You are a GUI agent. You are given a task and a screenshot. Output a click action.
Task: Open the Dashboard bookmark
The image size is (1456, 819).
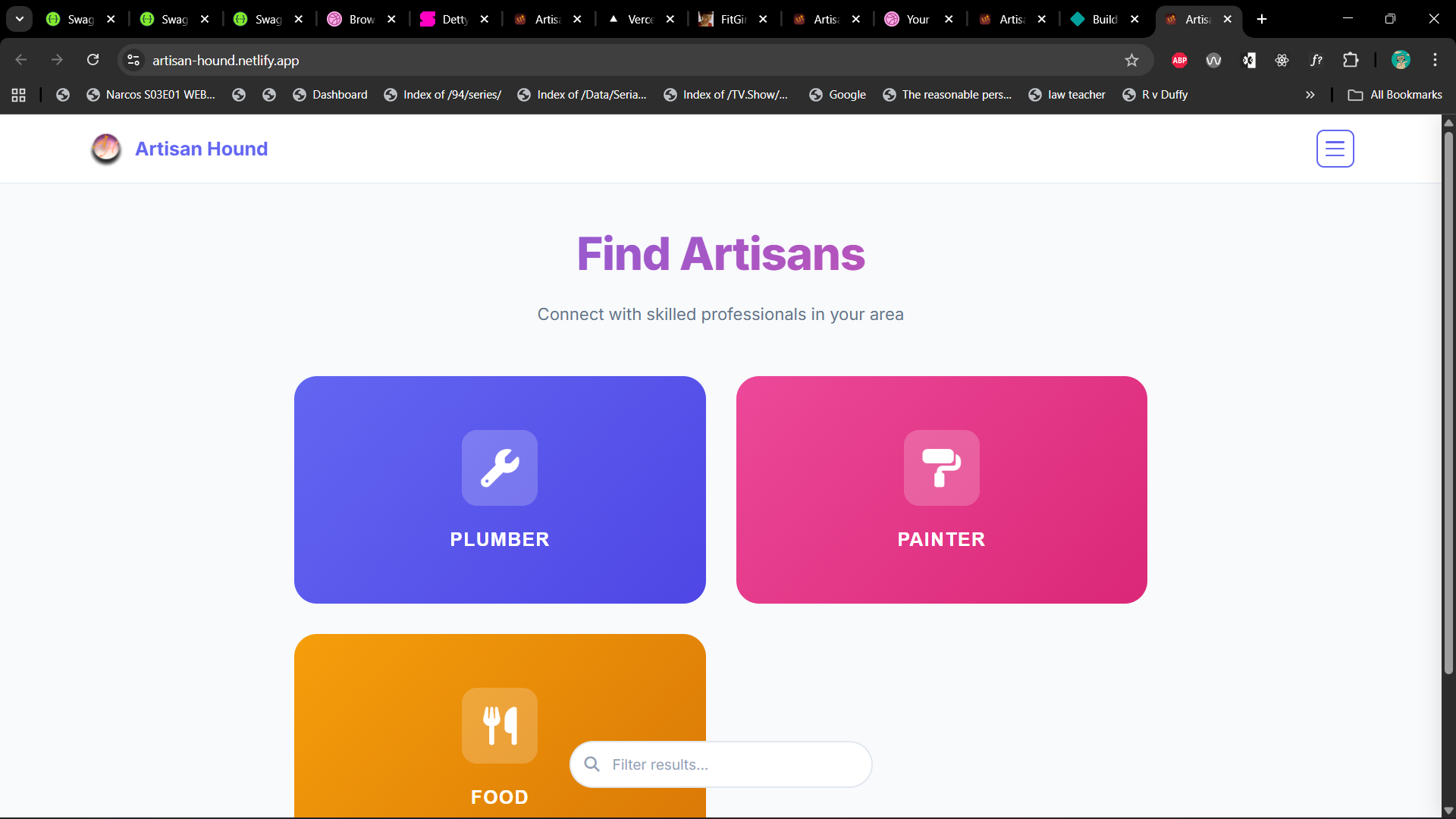330,95
